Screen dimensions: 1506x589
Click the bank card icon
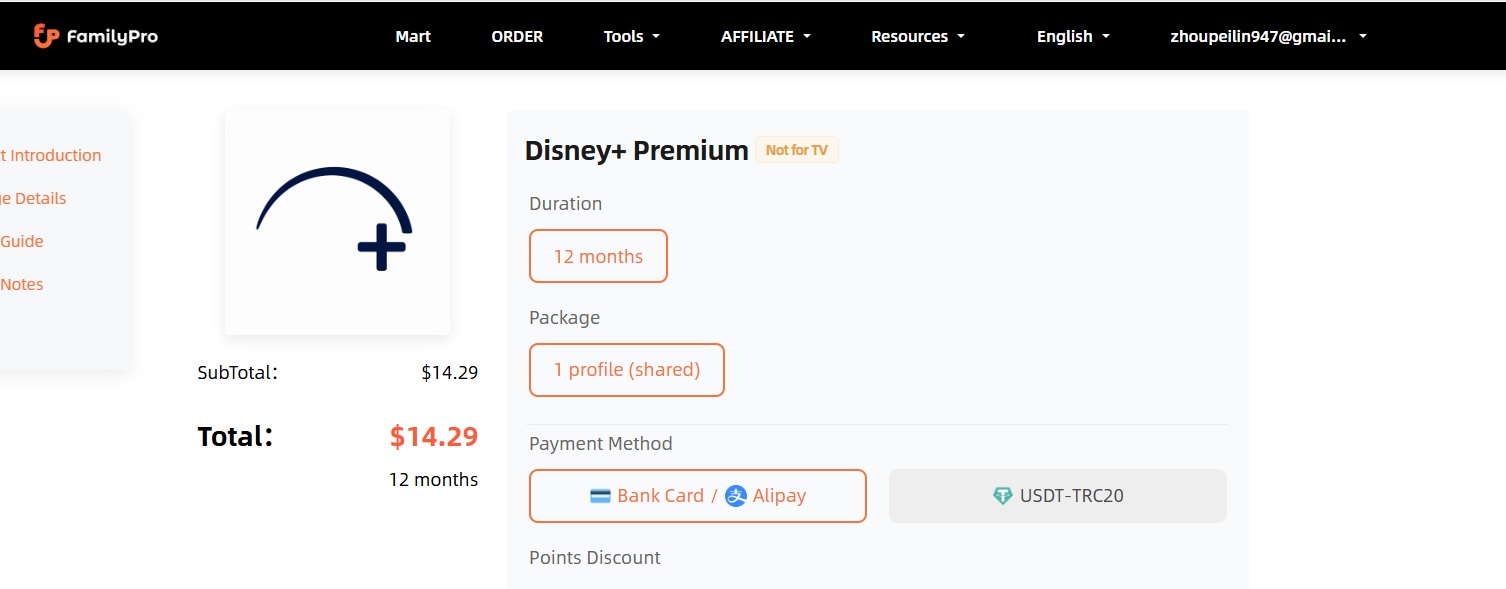pos(600,496)
